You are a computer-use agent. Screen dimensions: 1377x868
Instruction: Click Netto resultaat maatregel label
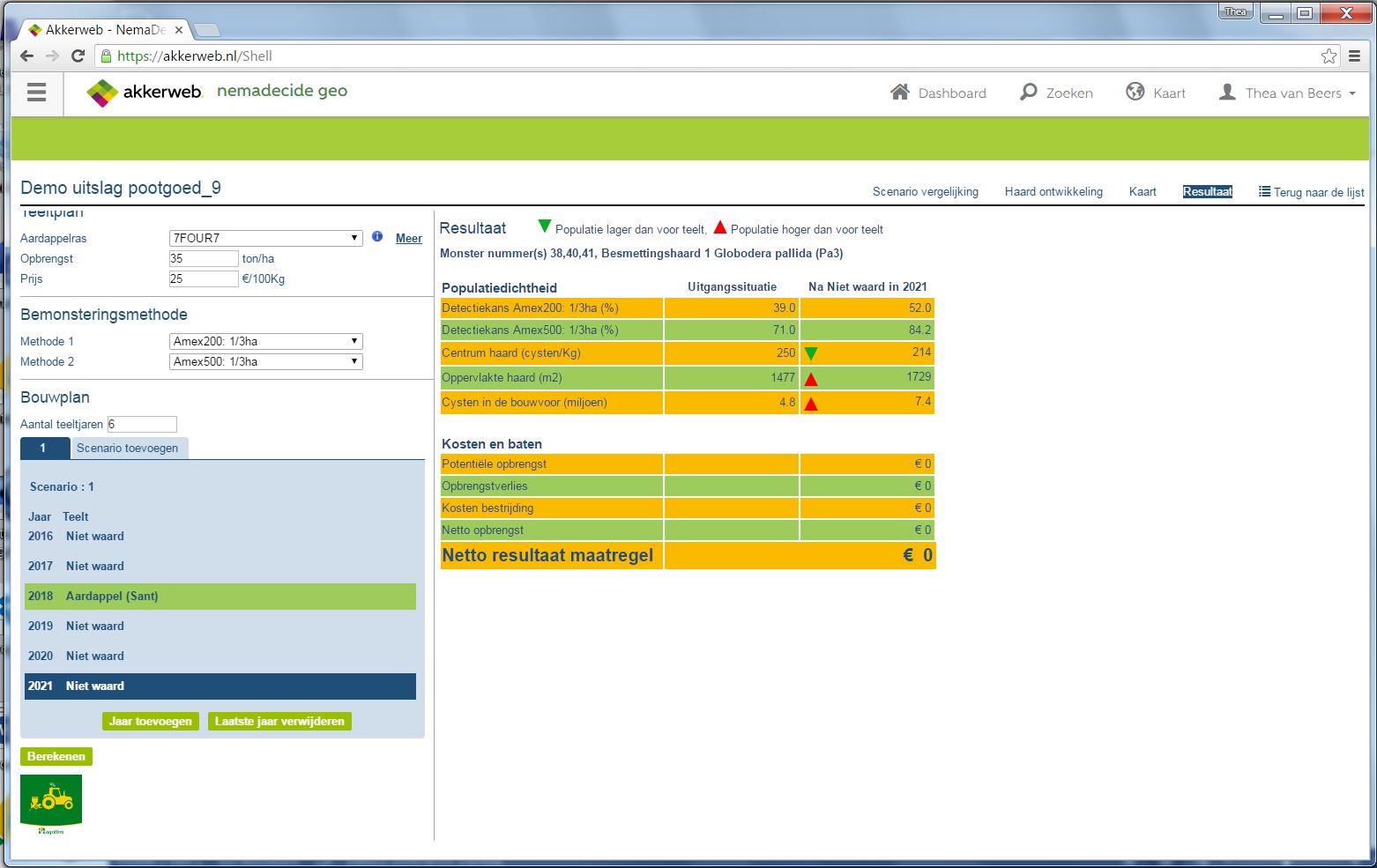tap(547, 555)
